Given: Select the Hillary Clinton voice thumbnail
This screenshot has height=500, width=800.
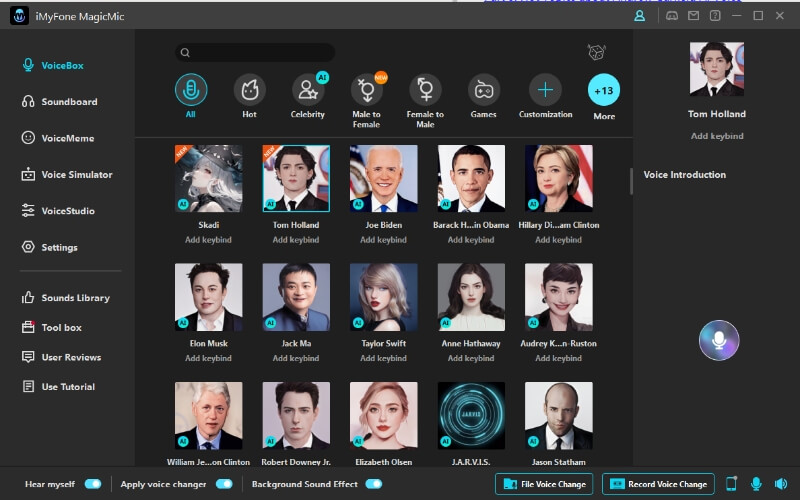Looking at the screenshot, I should pos(559,178).
